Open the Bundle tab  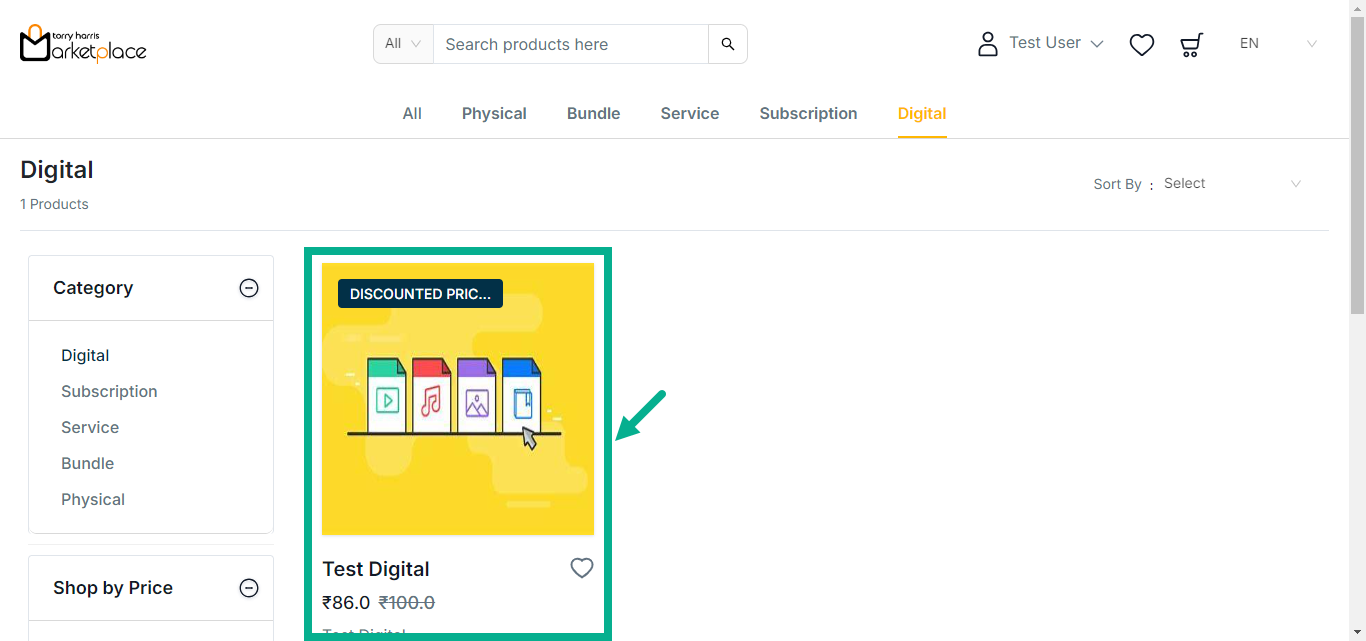click(593, 114)
